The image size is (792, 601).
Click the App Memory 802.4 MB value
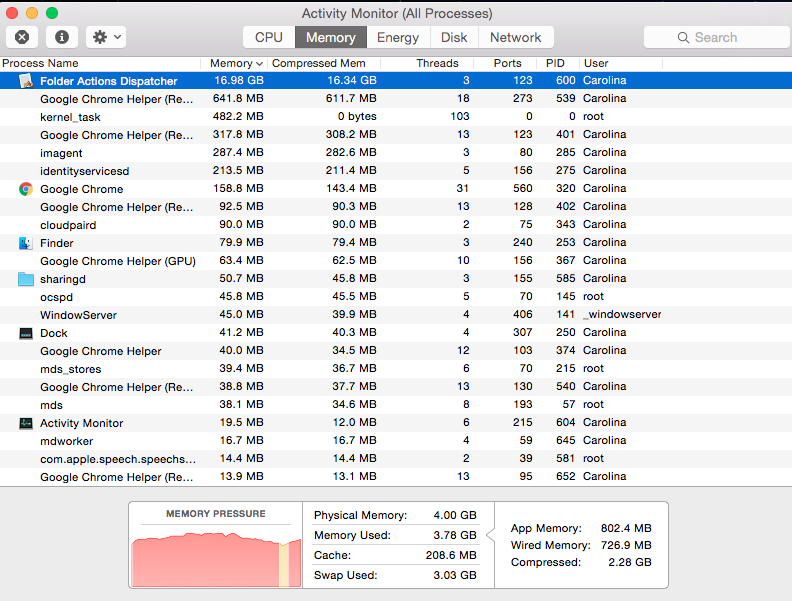click(626, 528)
